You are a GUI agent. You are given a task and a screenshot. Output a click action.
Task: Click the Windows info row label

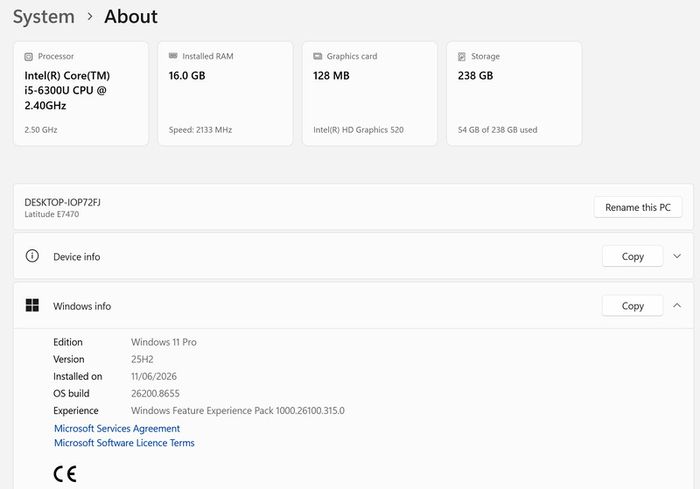(82, 306)
